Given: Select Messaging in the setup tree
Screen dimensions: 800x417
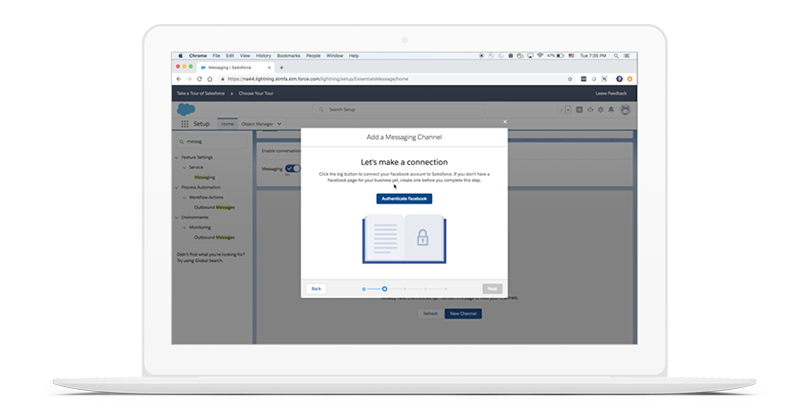Looking at the screenshot, I should click(x=205, y=177).
